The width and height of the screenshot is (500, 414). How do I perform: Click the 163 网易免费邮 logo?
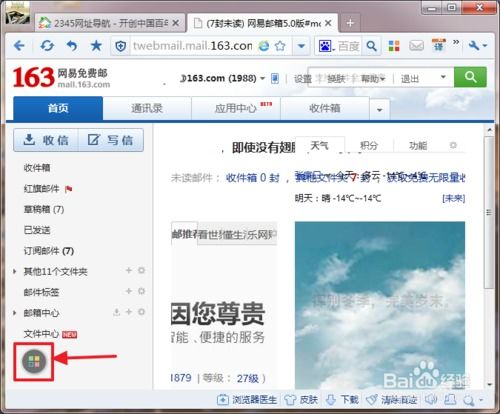(x=61, y=78)
